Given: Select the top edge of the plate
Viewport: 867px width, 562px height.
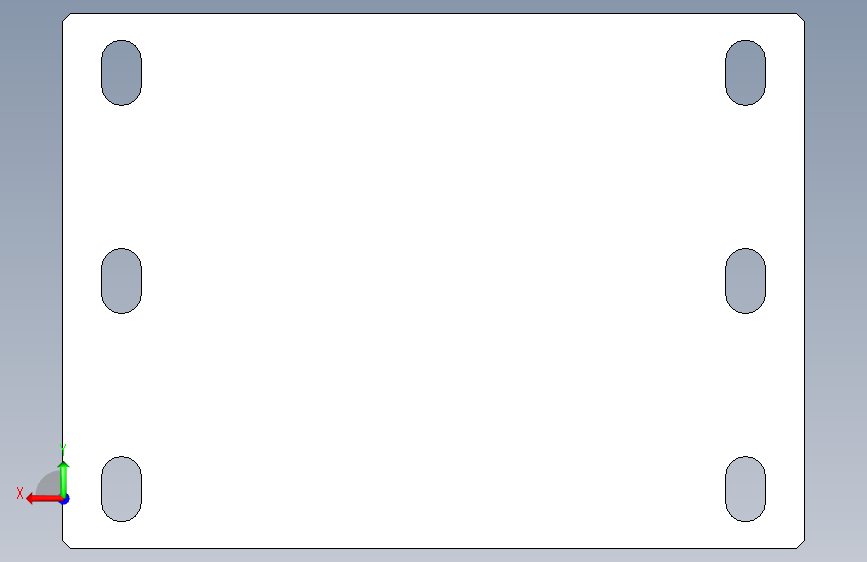Looking at the screenshot, I should [434, 13].
